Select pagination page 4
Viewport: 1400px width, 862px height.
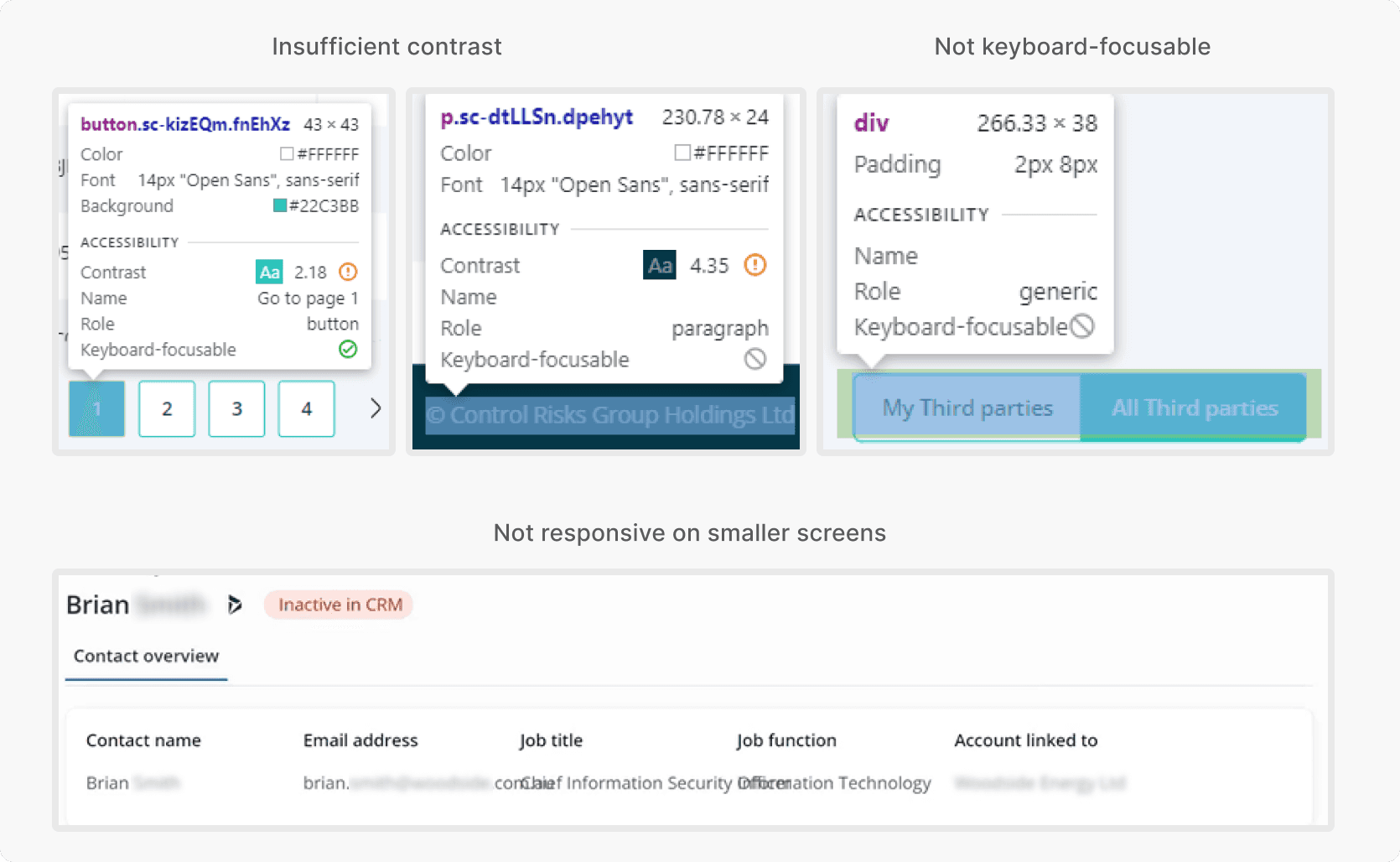point(306,408)
